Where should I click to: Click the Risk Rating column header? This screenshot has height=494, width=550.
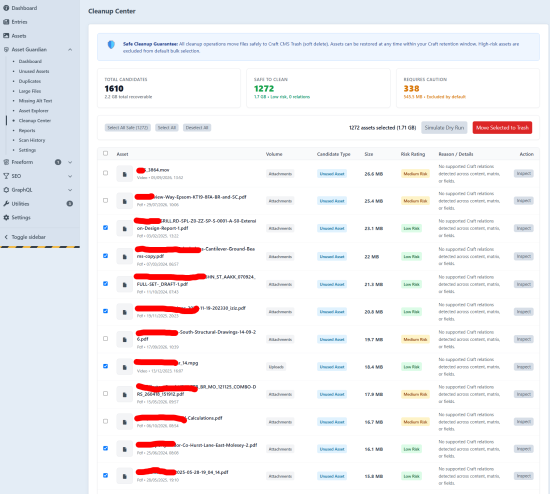tap(413, 154)
